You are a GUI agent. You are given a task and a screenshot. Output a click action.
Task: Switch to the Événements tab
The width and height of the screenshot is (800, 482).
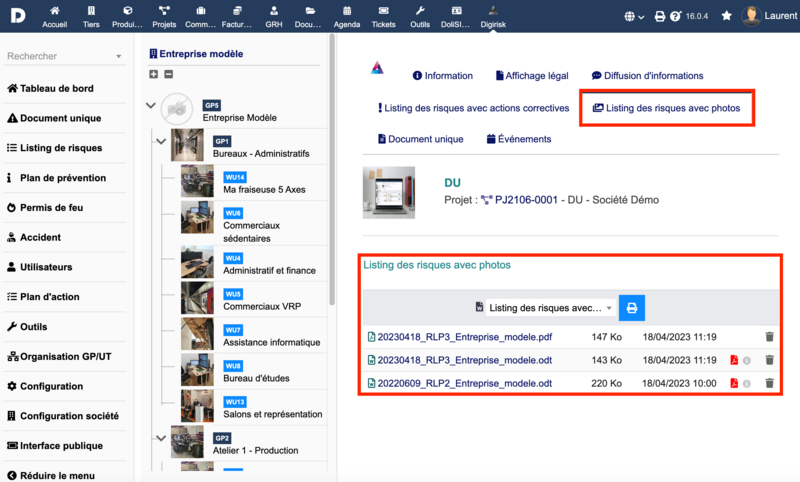519,139
